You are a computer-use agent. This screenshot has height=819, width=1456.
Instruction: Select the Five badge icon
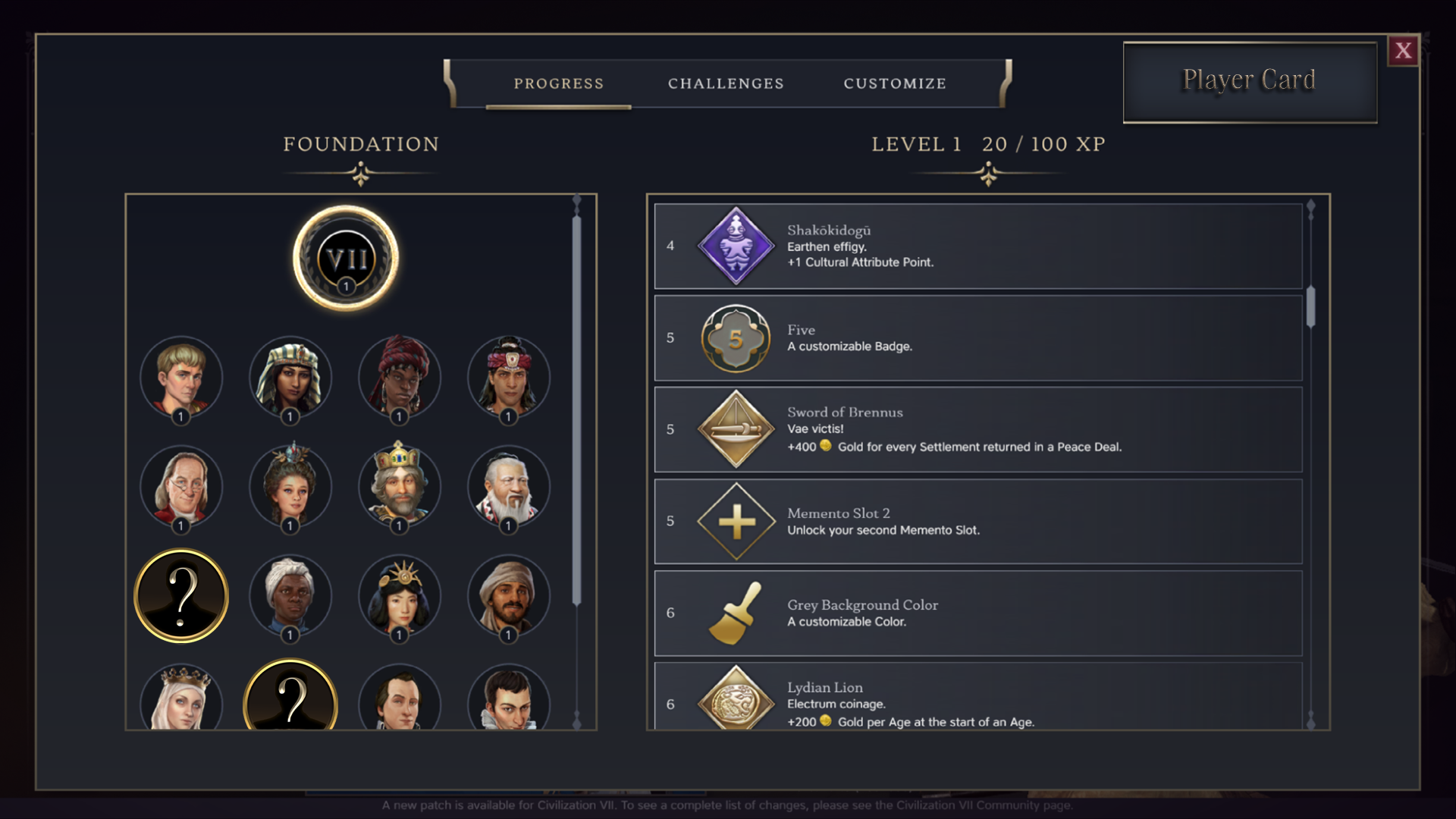(x=735, y=338)
